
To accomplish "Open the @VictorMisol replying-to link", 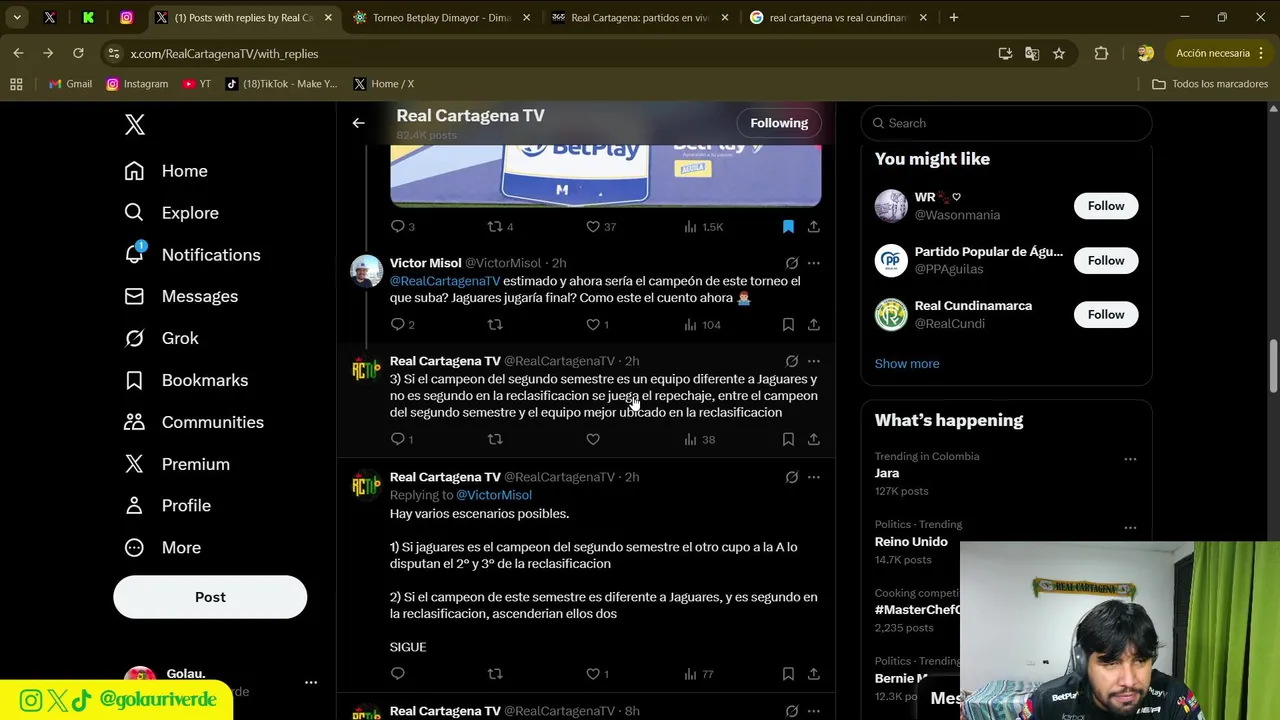I will pyautogui.click(x=494, y=495).
